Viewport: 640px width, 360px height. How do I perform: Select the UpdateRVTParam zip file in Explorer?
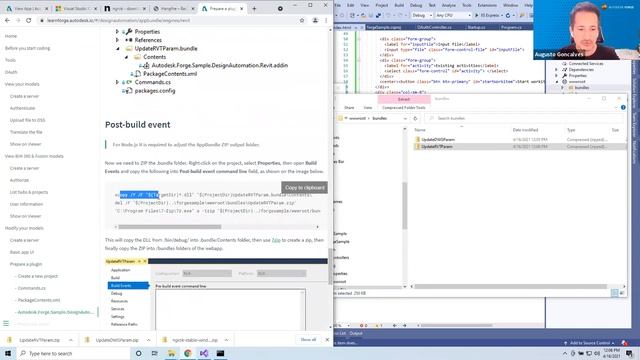pos(437,147)
